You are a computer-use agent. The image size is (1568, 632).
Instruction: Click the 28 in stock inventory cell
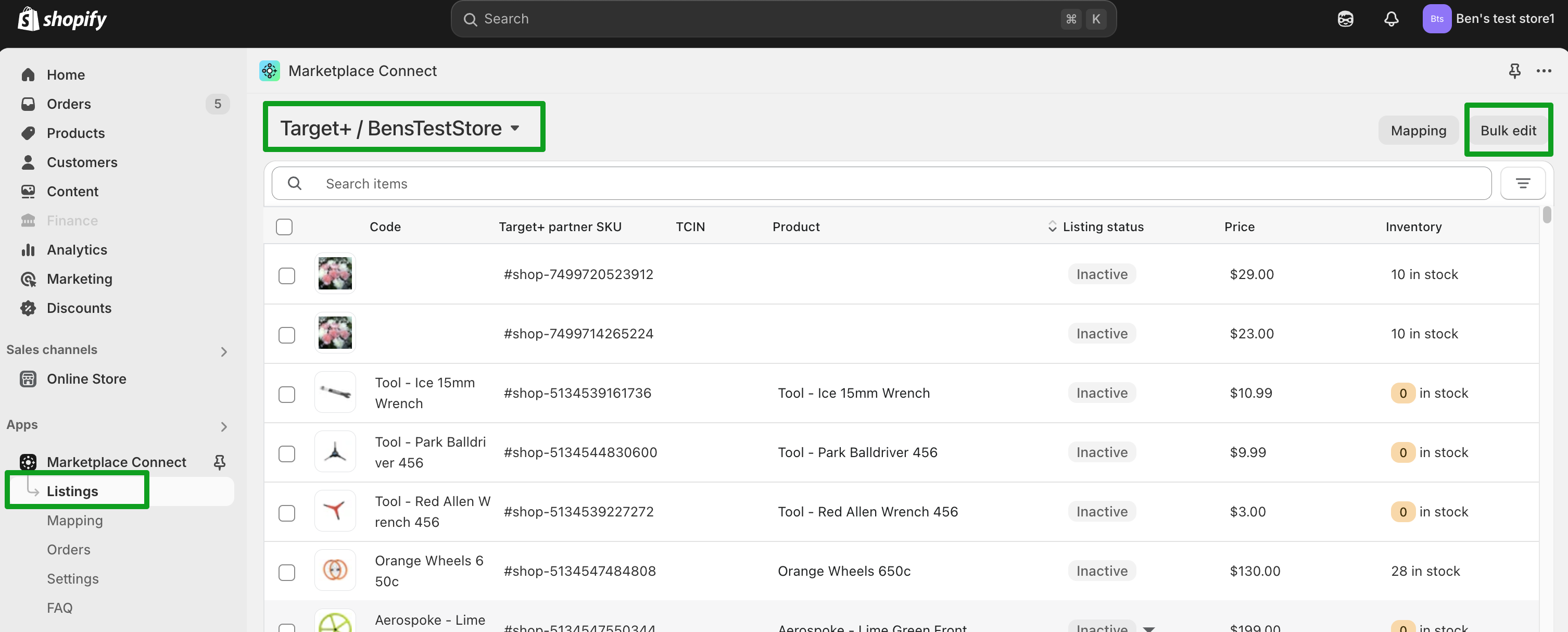1425,571
